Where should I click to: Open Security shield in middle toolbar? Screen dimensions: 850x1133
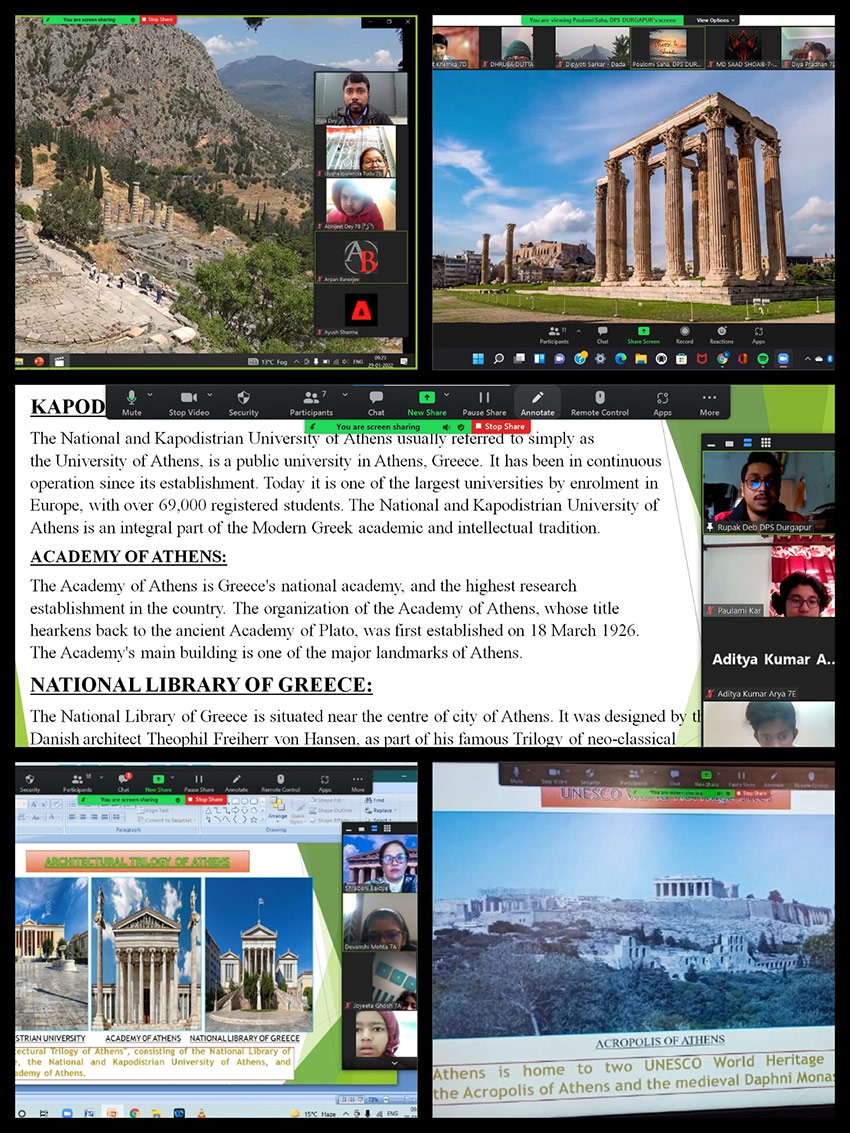pyautogui.click(x=243, y=402)
